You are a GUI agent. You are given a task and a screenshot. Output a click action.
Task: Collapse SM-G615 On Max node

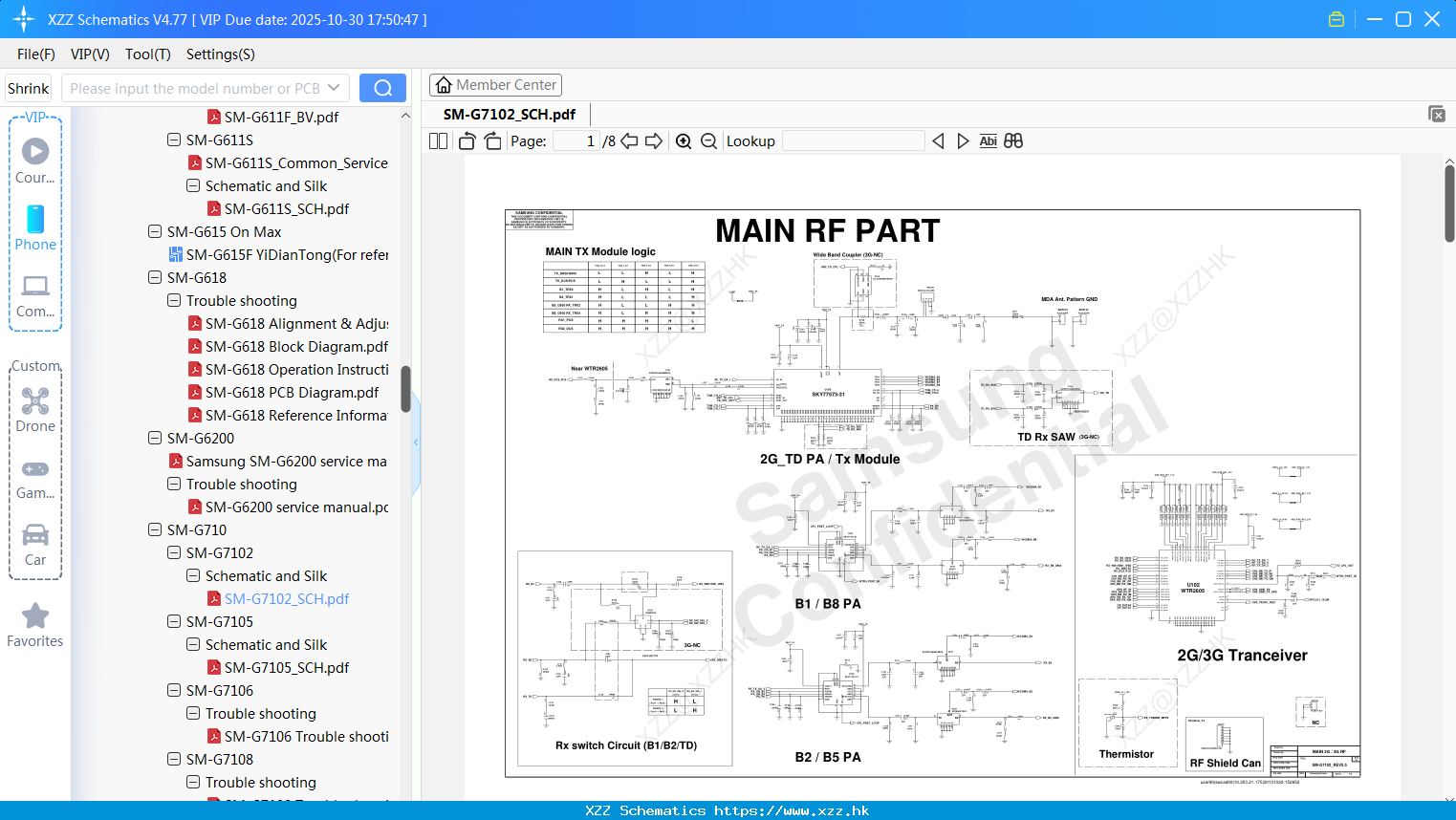155,231
